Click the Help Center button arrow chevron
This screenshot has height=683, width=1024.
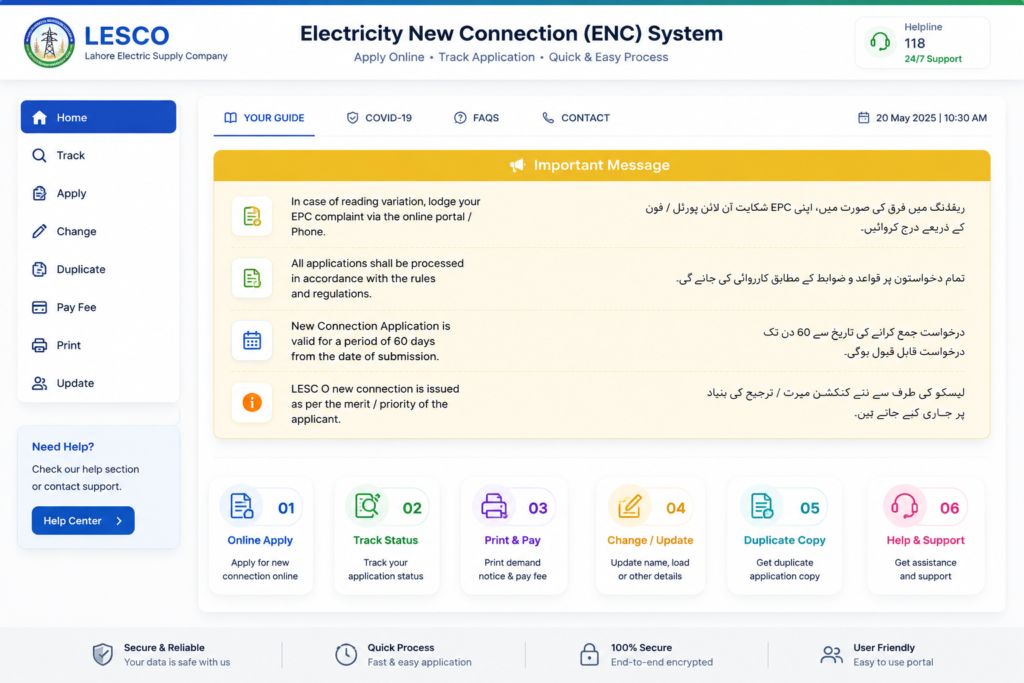(x=119, y=521)
